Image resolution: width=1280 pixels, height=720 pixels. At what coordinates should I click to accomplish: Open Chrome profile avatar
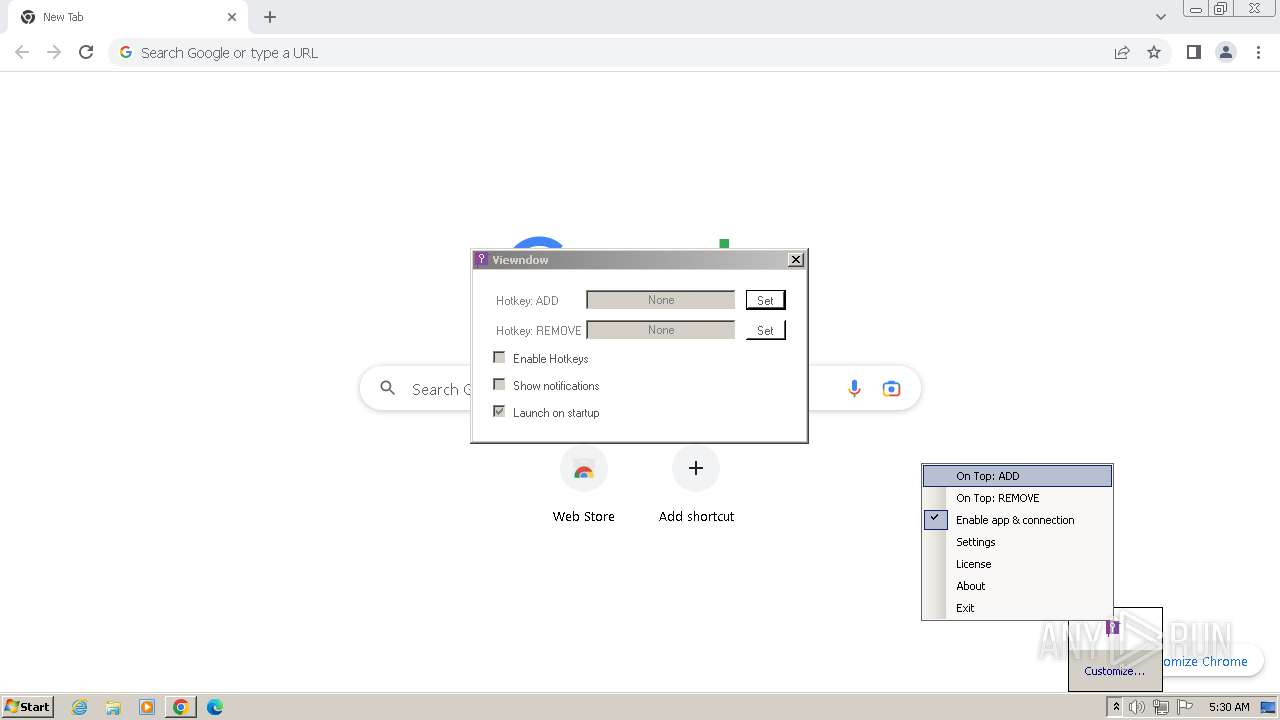[x=1226, y=53]
